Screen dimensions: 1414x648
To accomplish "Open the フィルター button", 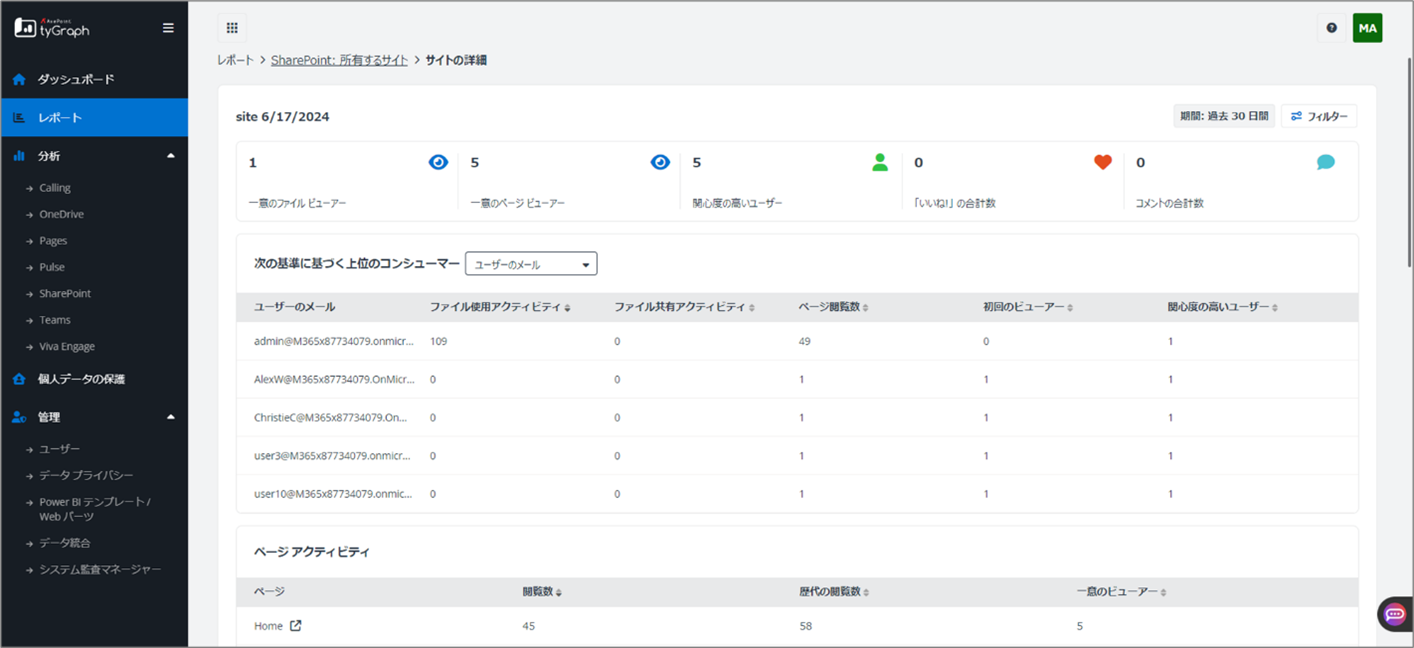I will pos(1319,116).
